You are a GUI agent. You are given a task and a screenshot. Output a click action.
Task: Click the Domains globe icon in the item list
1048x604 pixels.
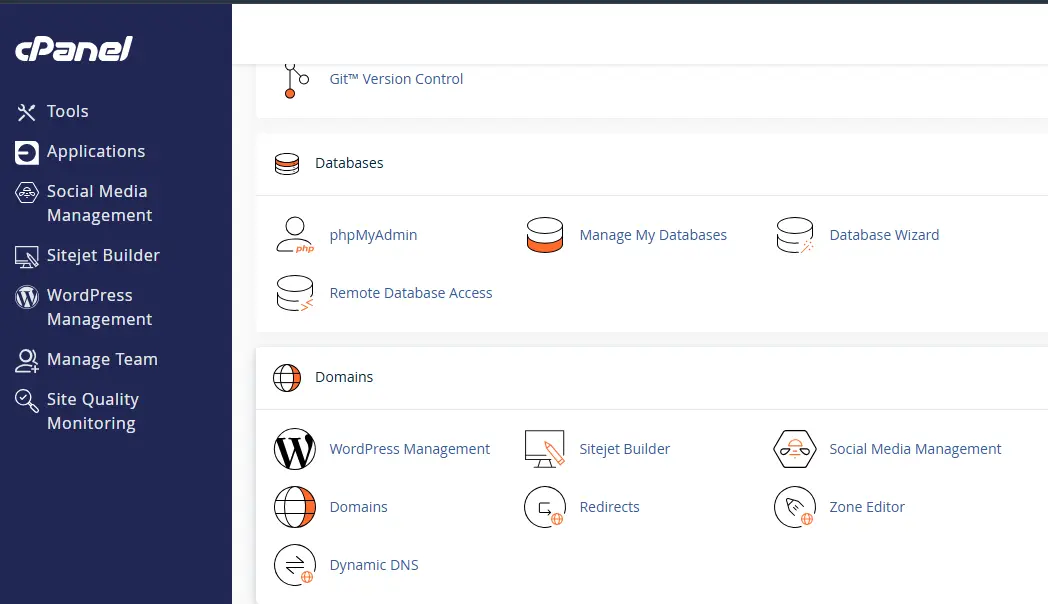(x=295, y=507)
